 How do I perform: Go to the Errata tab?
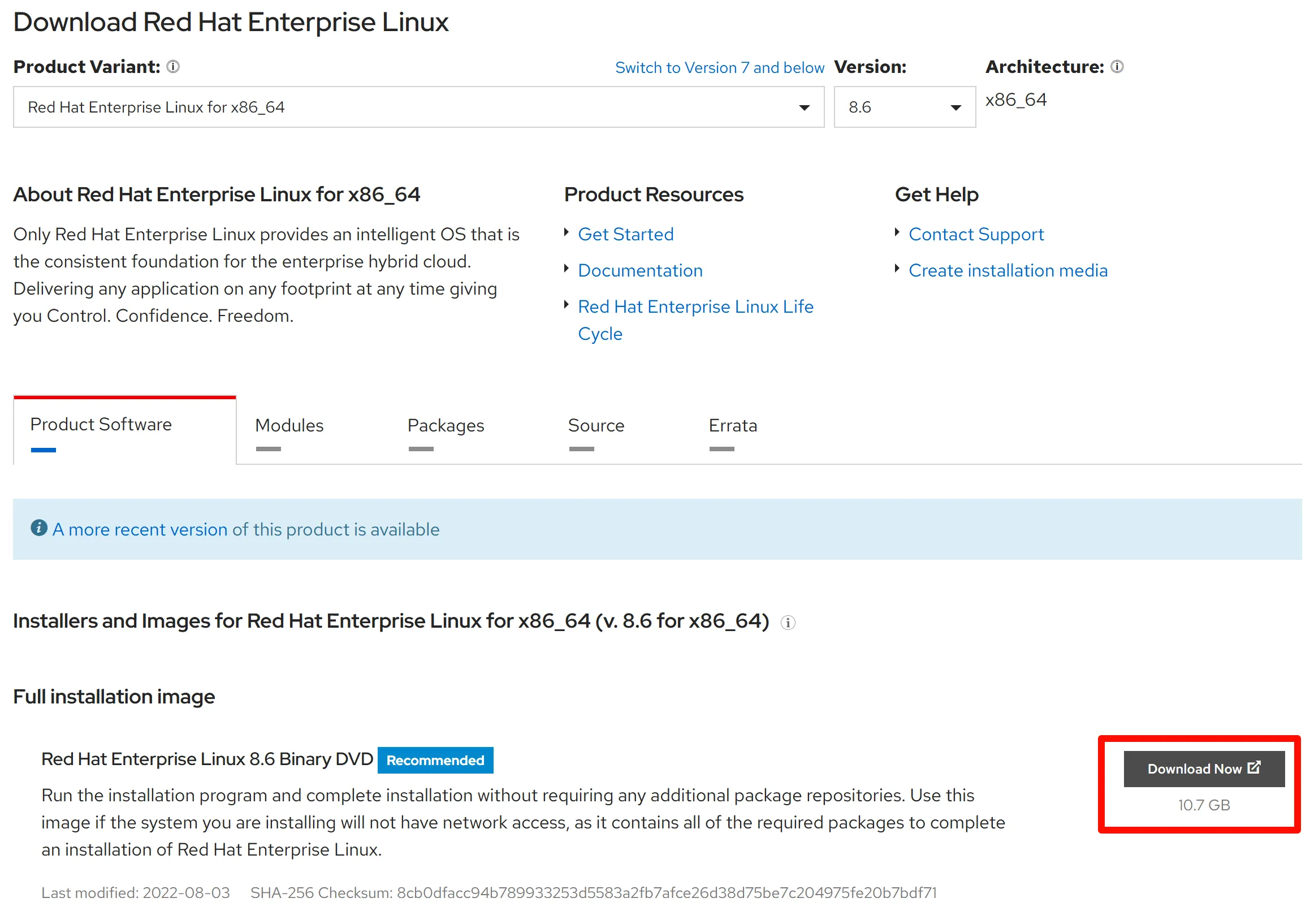733,426
